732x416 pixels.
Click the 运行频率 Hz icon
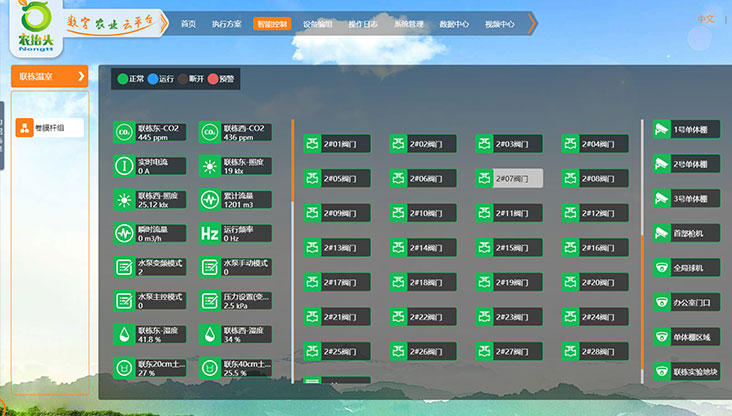(x=209, y=234)
